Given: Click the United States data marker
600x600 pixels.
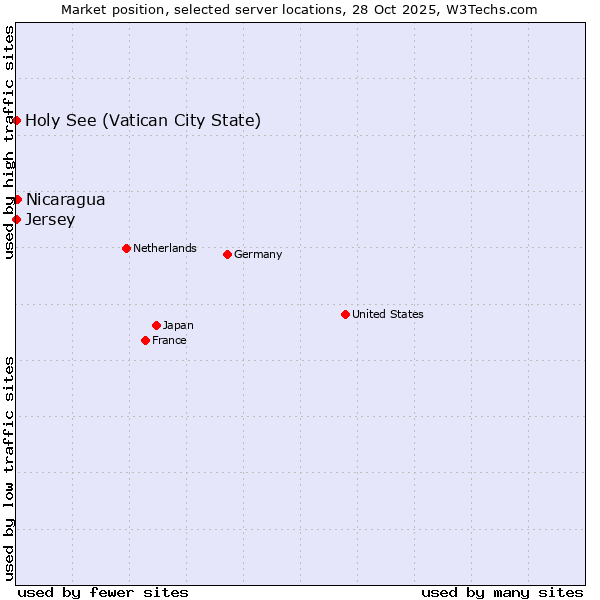Looking at the screenshot, I should 345,314.
